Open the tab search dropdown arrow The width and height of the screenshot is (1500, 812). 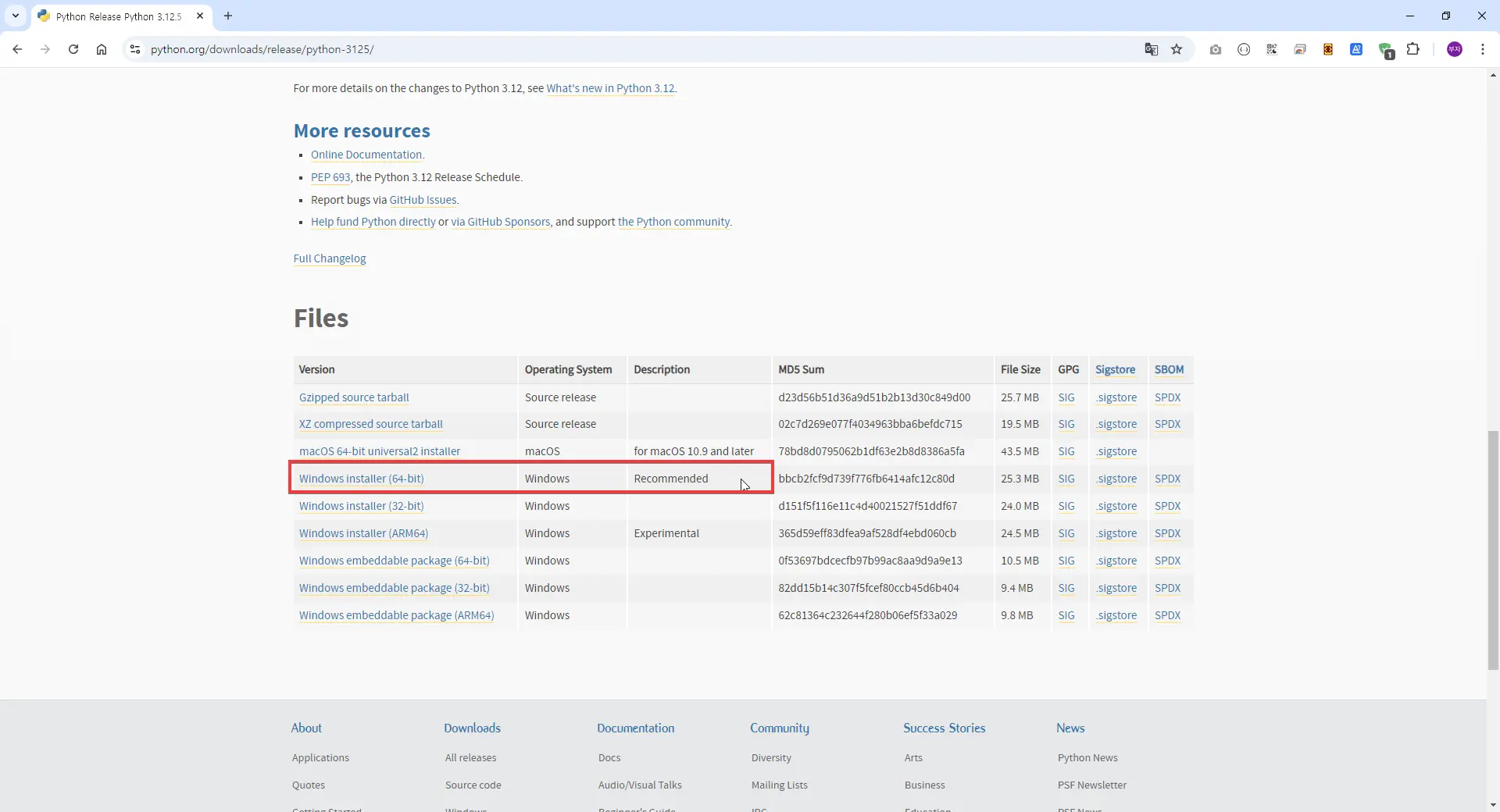[15, 16]
